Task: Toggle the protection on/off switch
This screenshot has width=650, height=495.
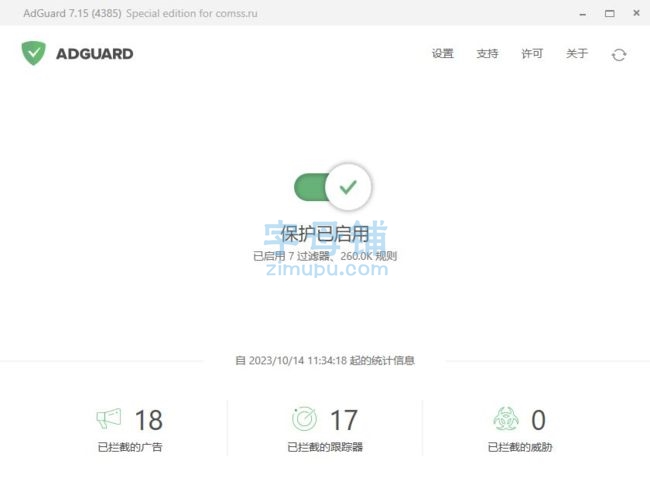Action: pyautogui.click(x=332, y=187)
